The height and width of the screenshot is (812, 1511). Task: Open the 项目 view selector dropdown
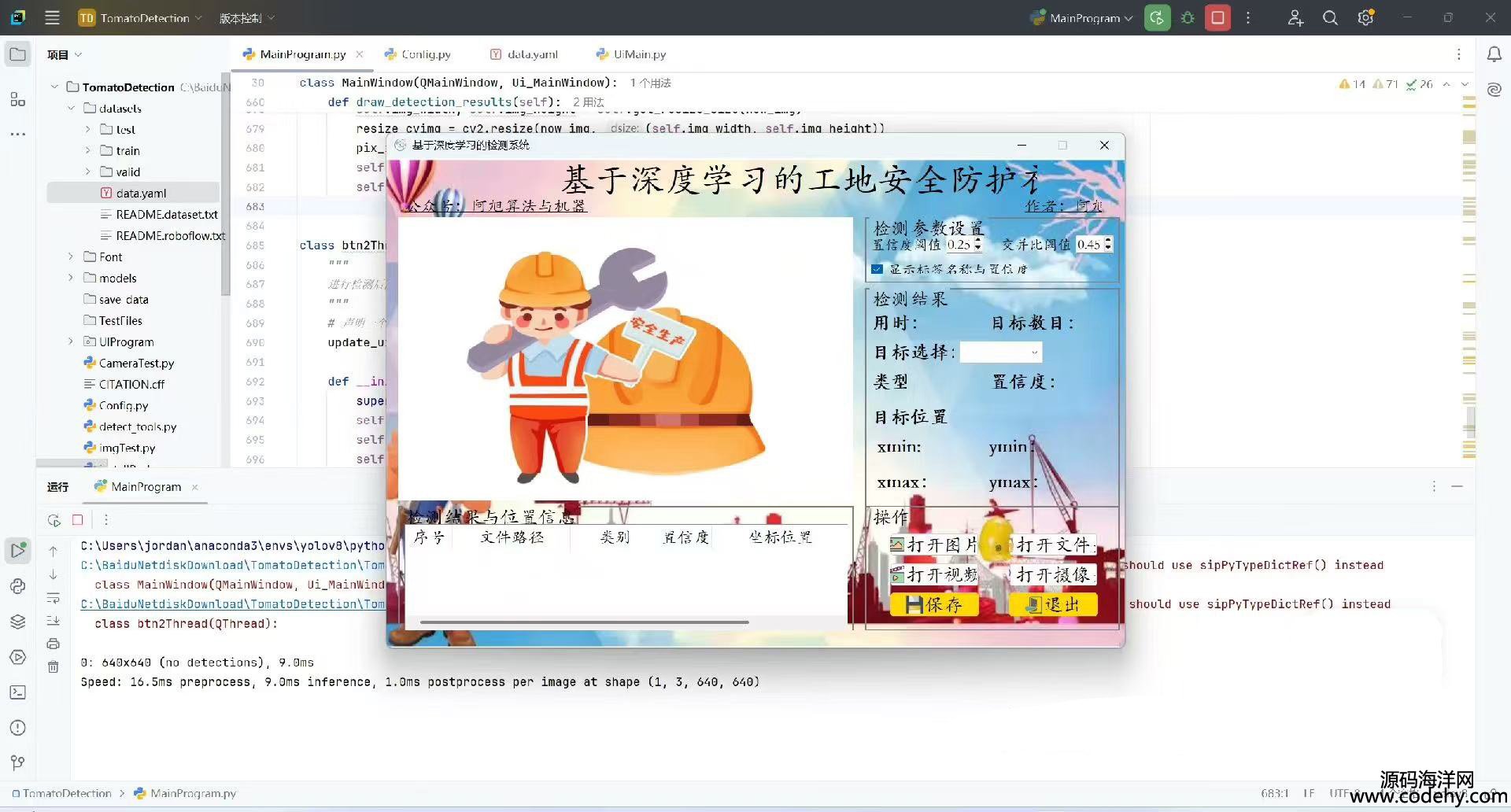tap(65, 54)
